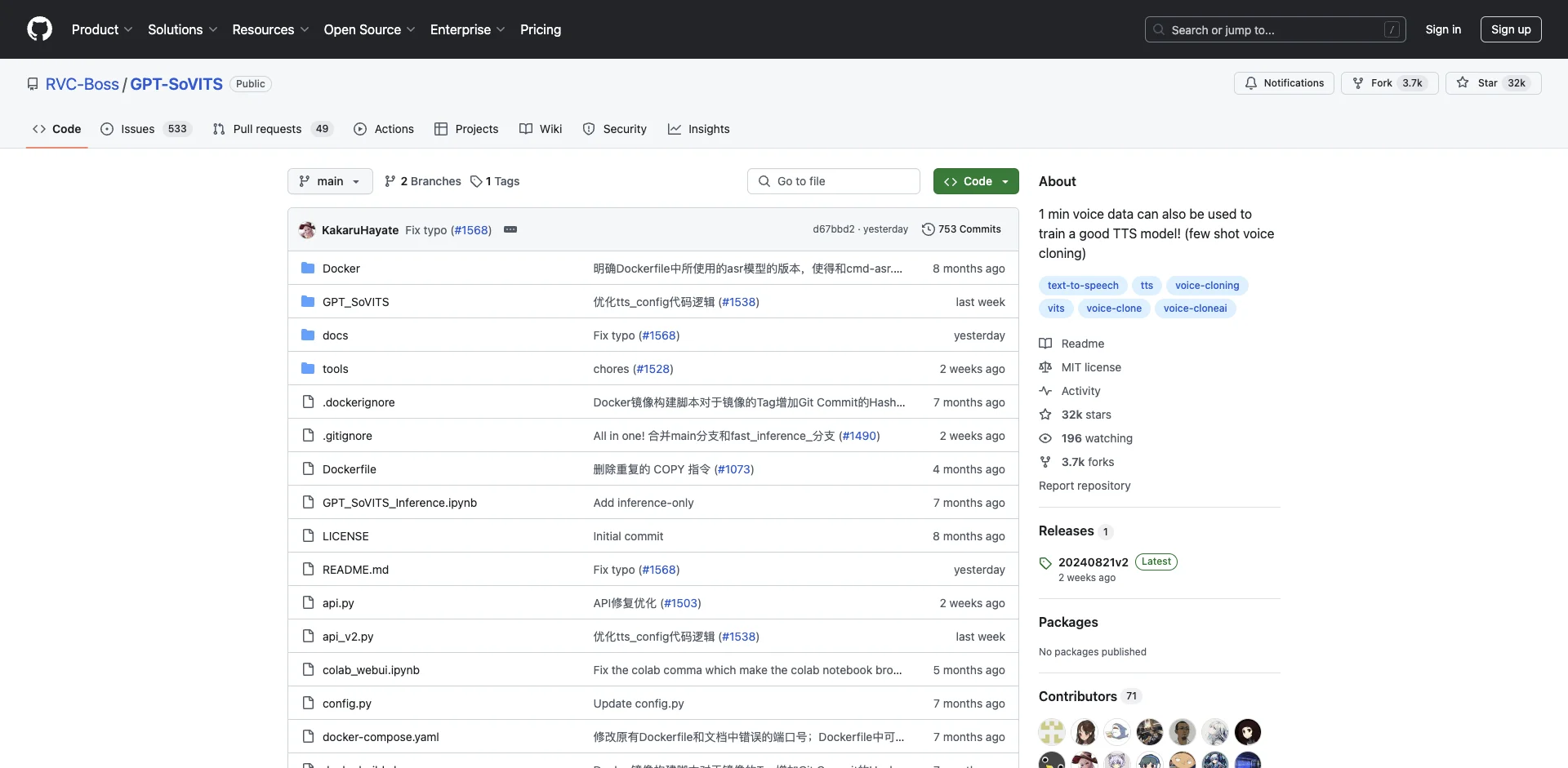This screenshot has height=768, width=1568.
Task: Open the Insights tab
Action: pos(699,129)
